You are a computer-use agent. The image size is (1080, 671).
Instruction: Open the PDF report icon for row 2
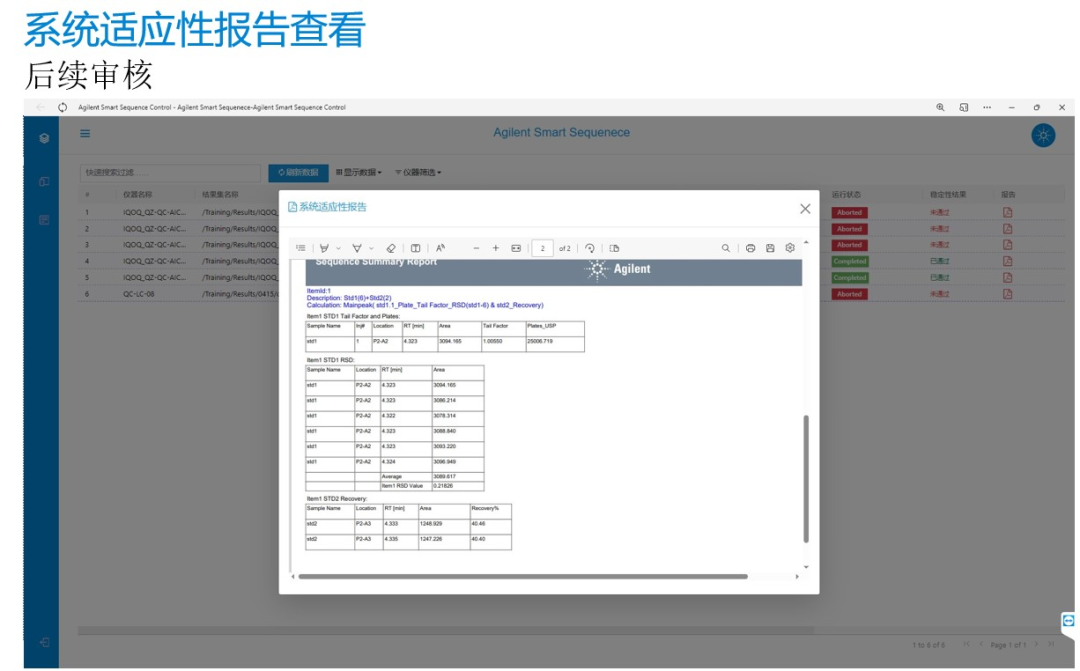click(1007, 229)
